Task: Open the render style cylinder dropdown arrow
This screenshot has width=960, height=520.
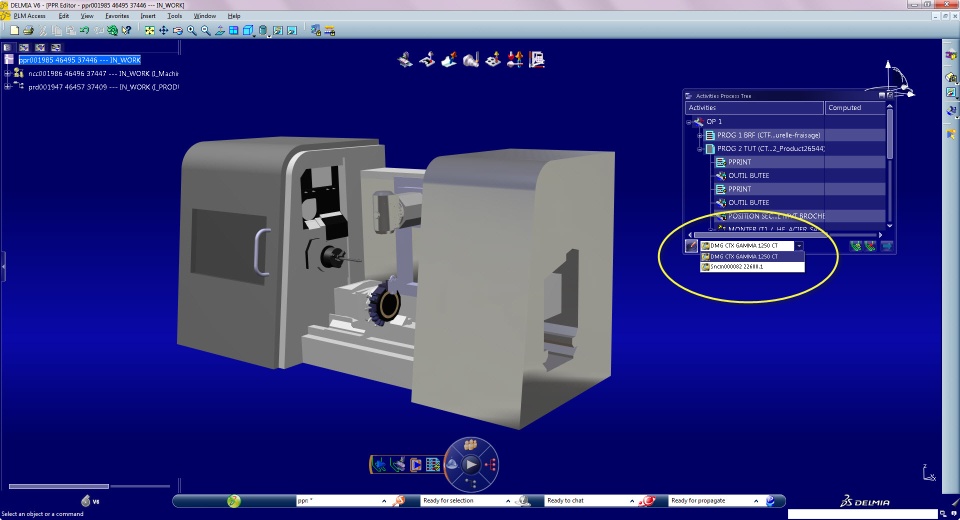Action: click(269, 35)
